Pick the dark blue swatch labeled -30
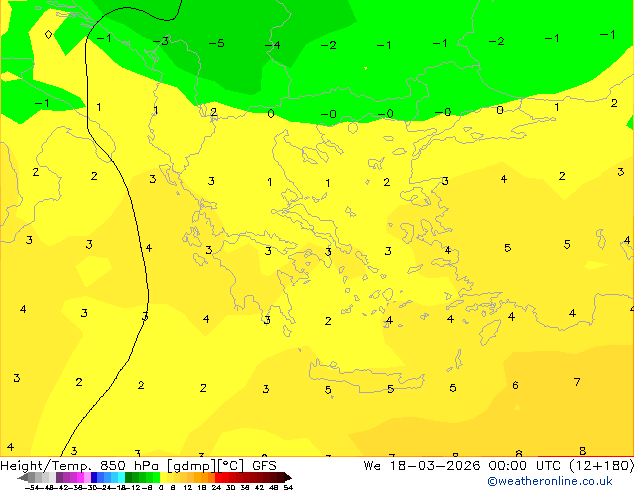The image size is (634, 490). tap(94, 477)
